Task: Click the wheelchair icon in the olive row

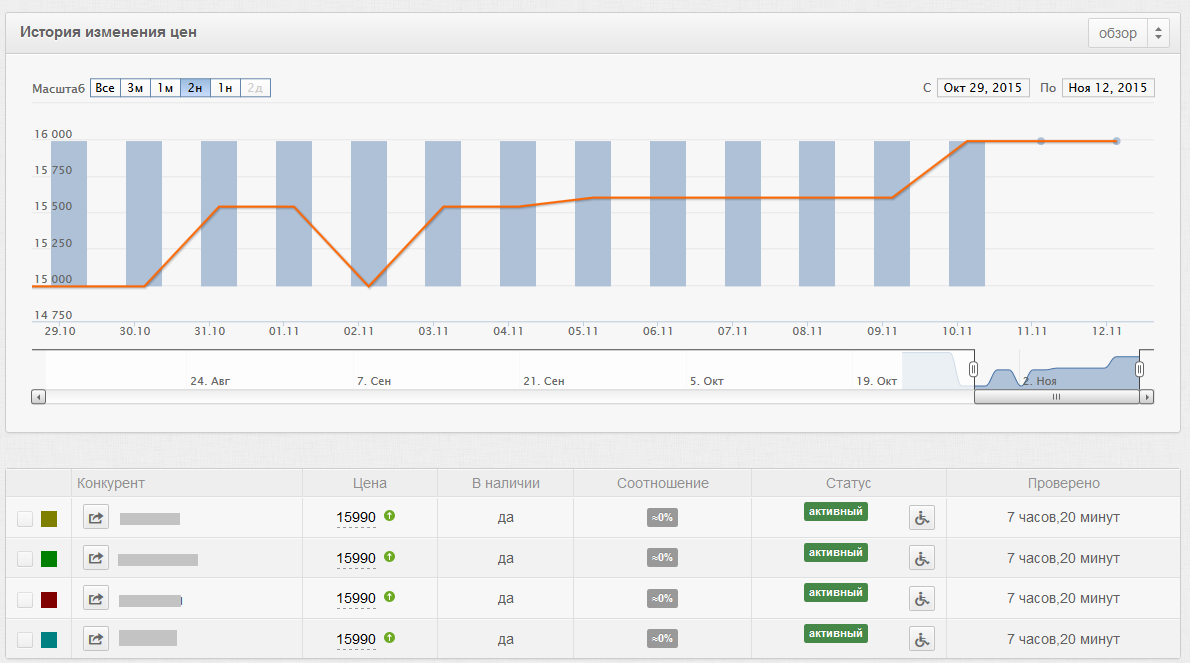Action: (921, 517)
